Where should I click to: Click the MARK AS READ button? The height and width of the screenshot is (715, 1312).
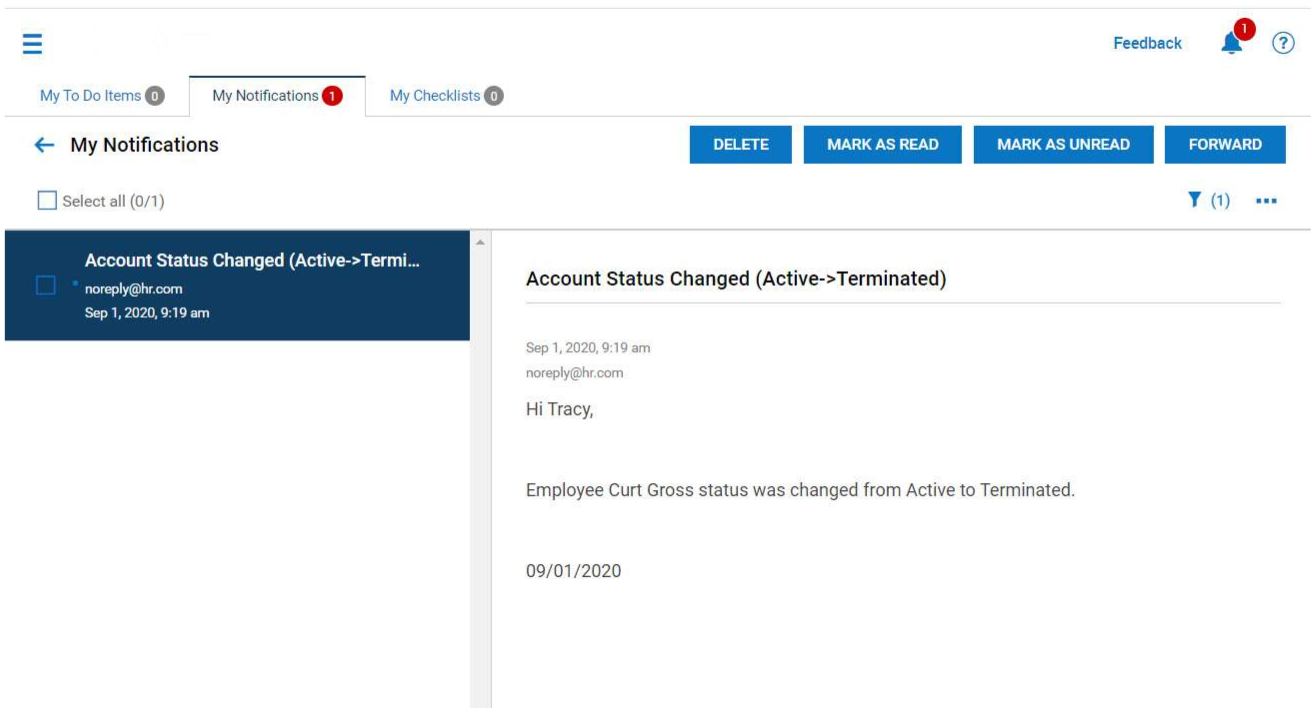(x=883, y=144)
